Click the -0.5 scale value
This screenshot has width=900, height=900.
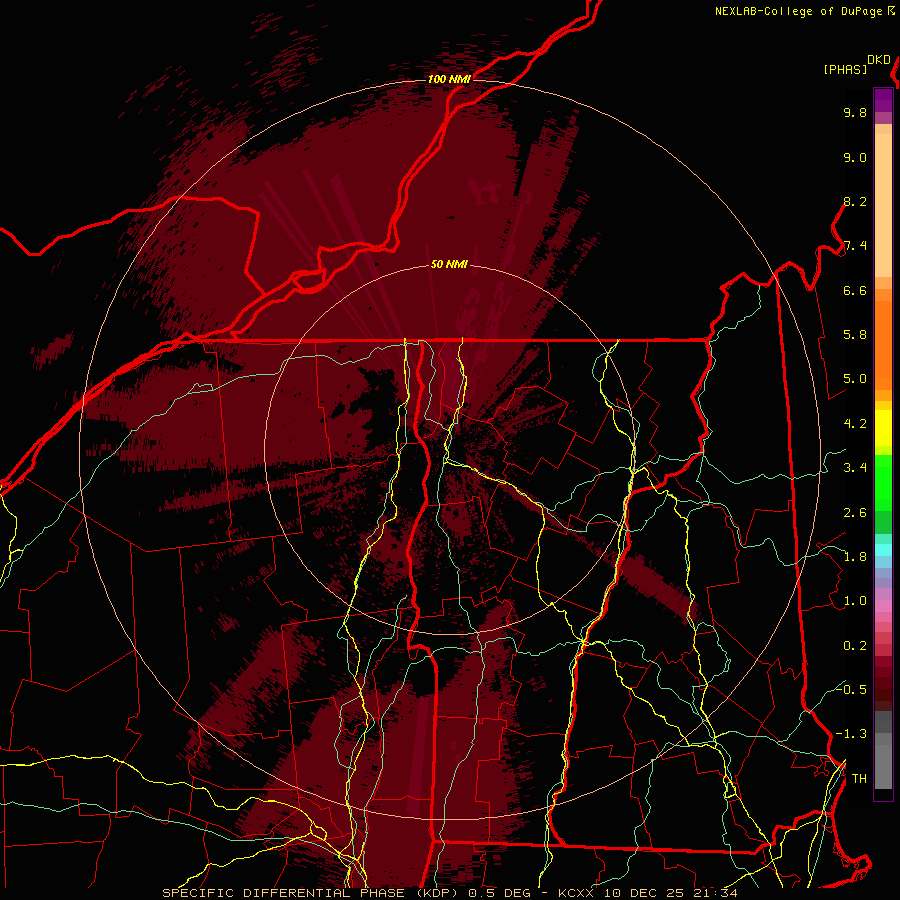coord(851,689)
